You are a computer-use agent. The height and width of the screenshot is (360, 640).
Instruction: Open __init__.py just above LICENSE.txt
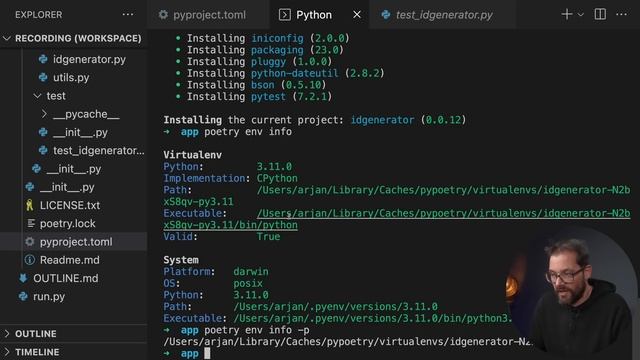point(67,187)
